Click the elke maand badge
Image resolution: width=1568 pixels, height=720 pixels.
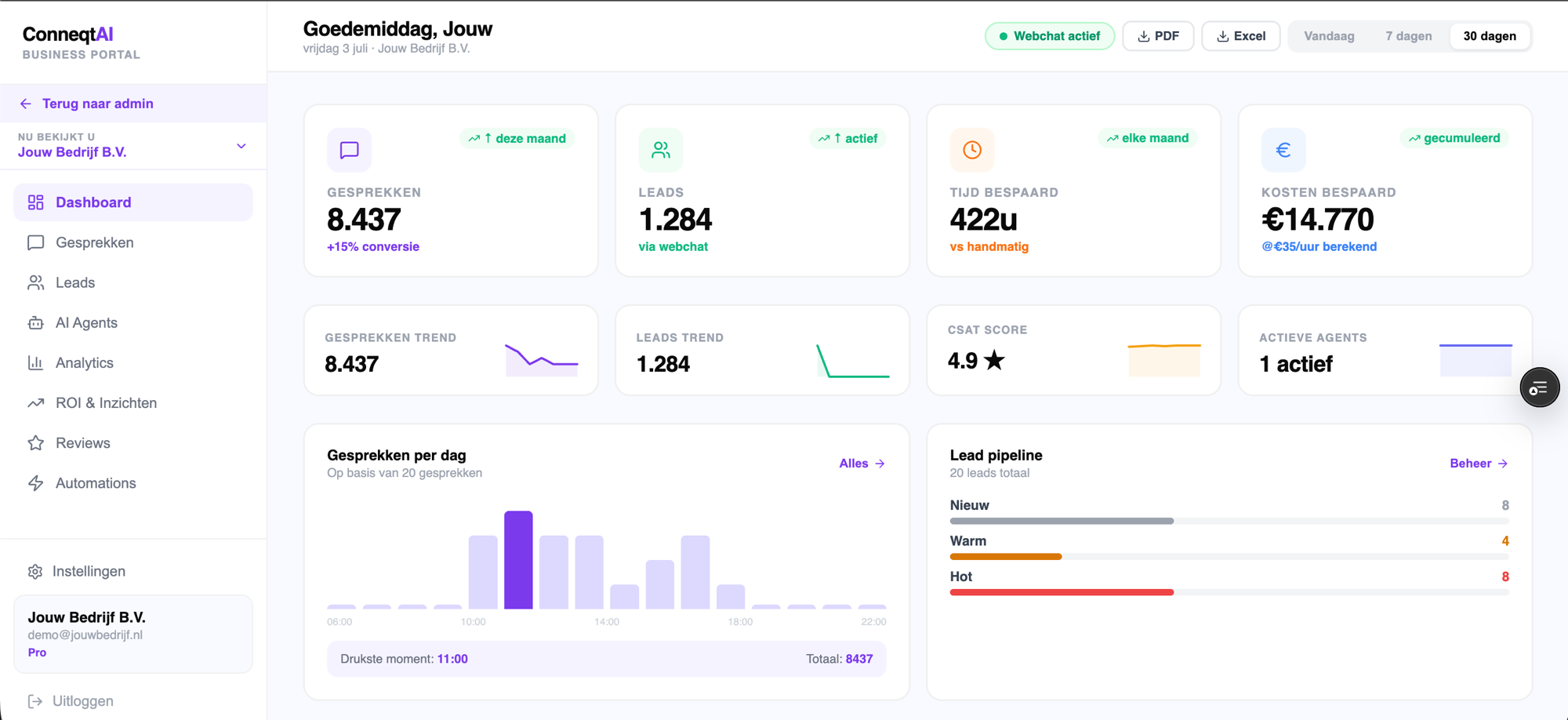point(1148,138)
